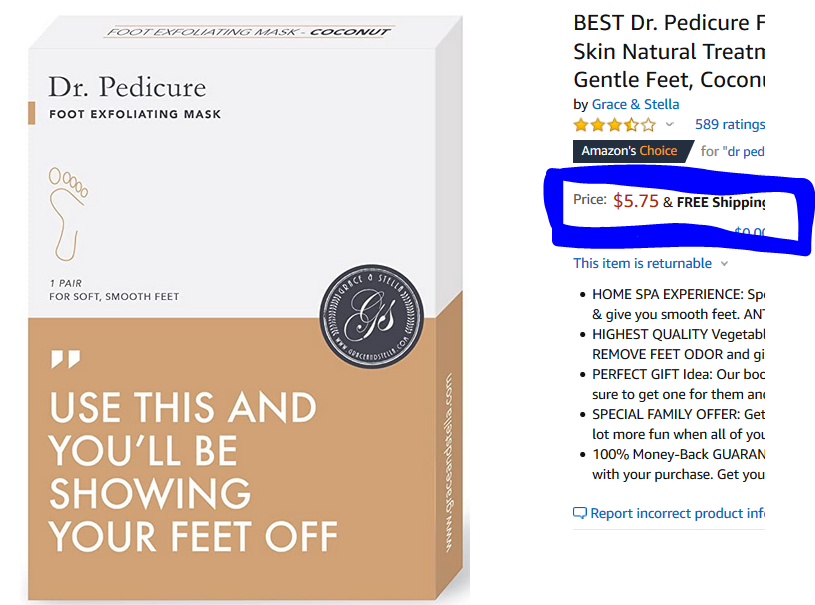Click the FREE Shipping text

tap(721, 202)
